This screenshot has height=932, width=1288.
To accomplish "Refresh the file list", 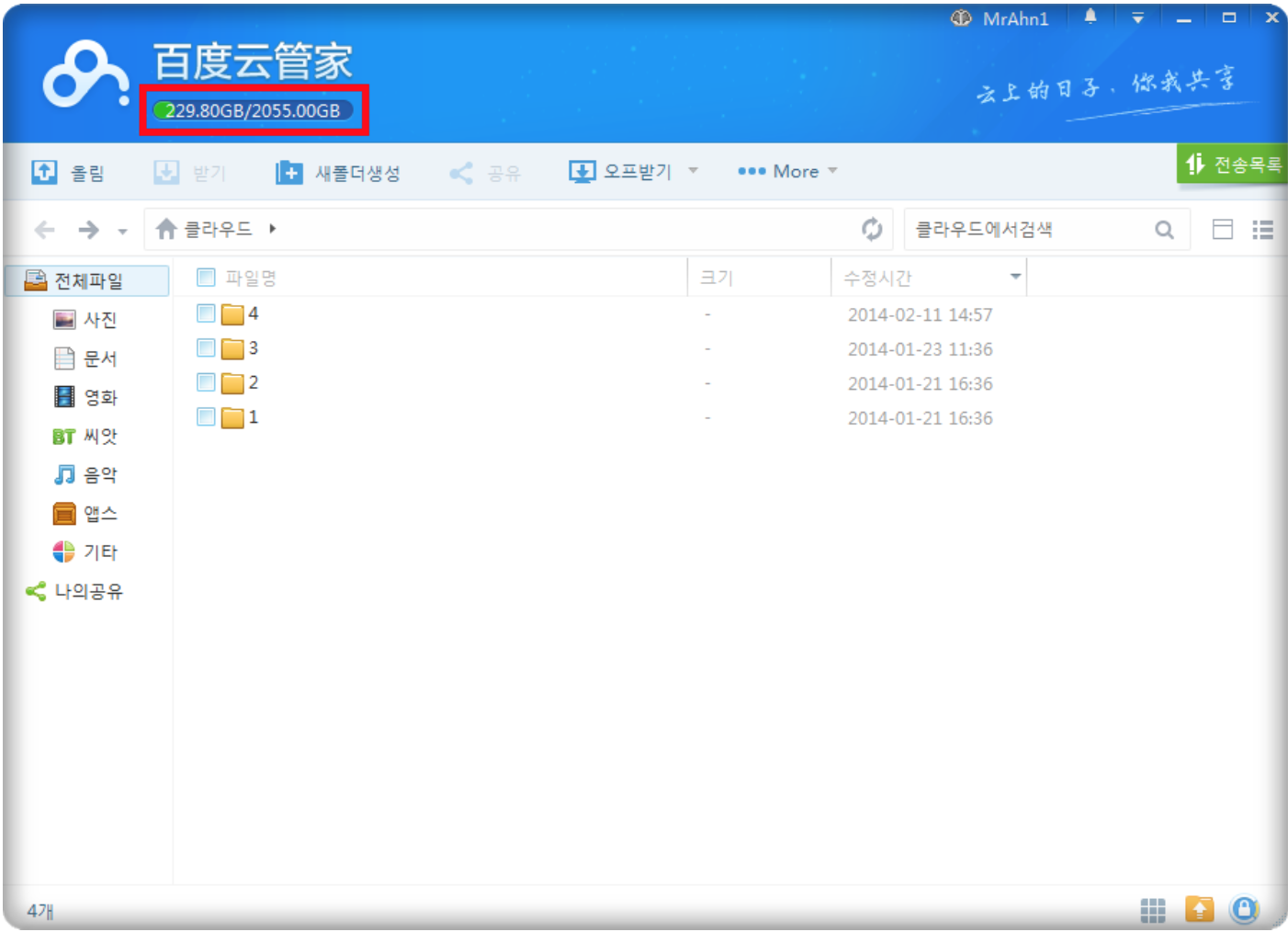I will [x=872, y=229].
